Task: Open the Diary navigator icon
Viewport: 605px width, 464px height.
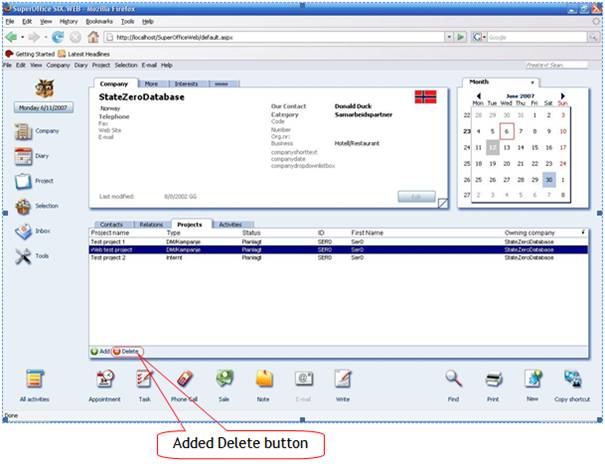Action: pos(23,156)
